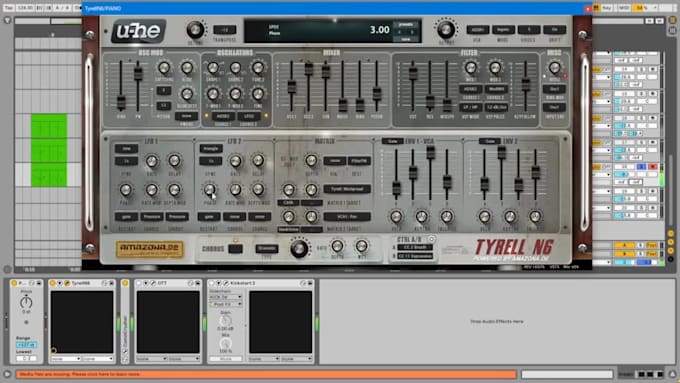Turn the Noise knob in Misc section
The width and height of the screenshot is (680, 383).
click(554, 68)
